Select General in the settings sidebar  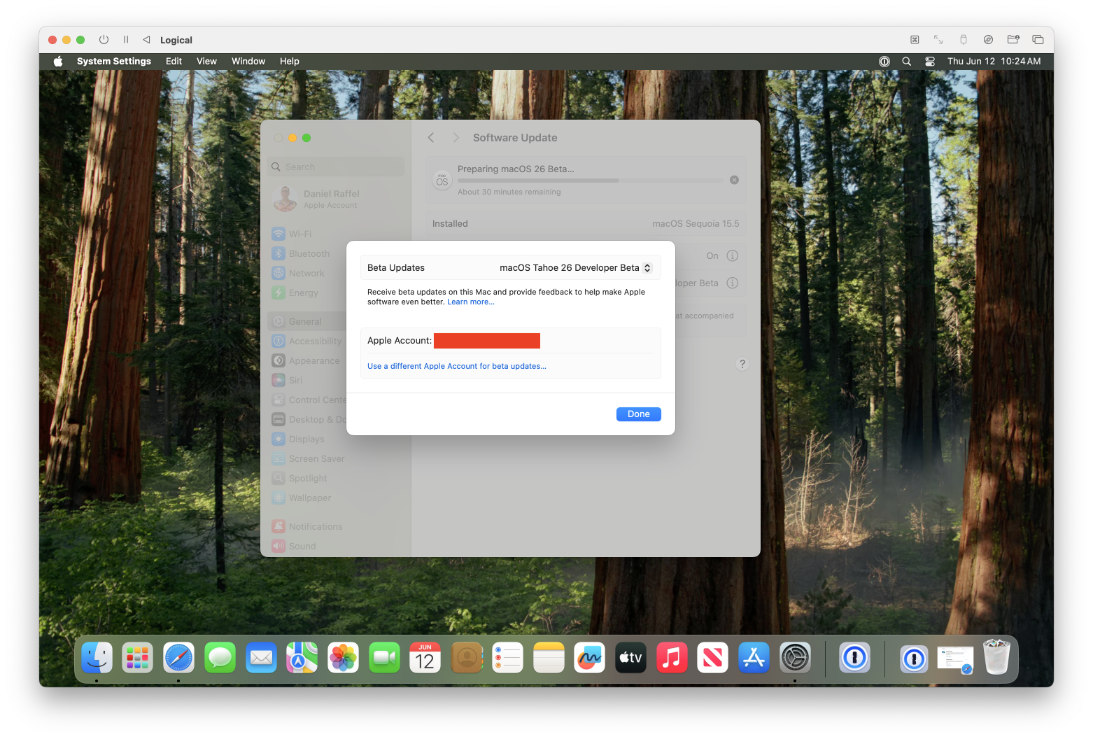tap(307, 321)
